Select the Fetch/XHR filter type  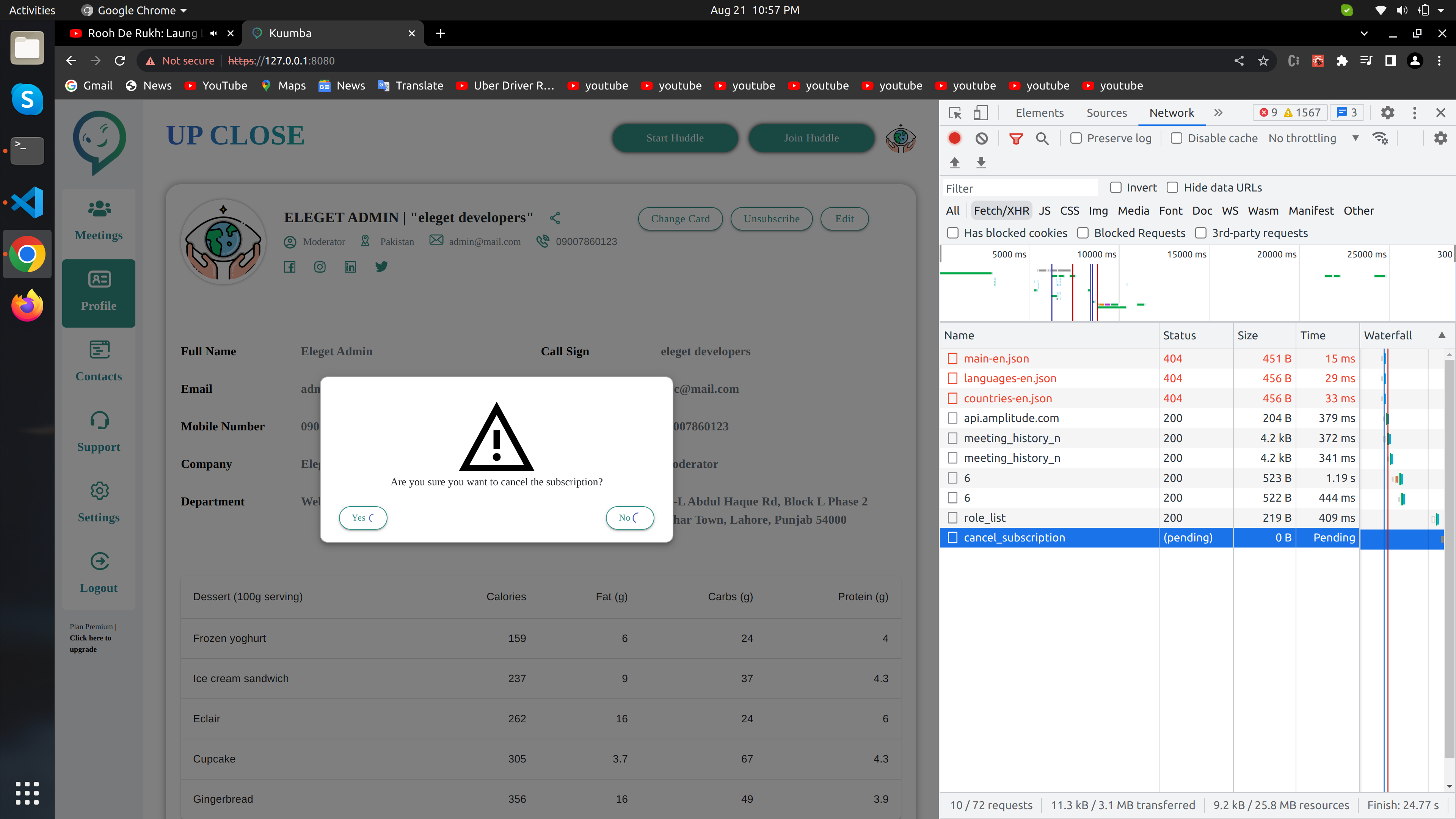[1001, 211]
